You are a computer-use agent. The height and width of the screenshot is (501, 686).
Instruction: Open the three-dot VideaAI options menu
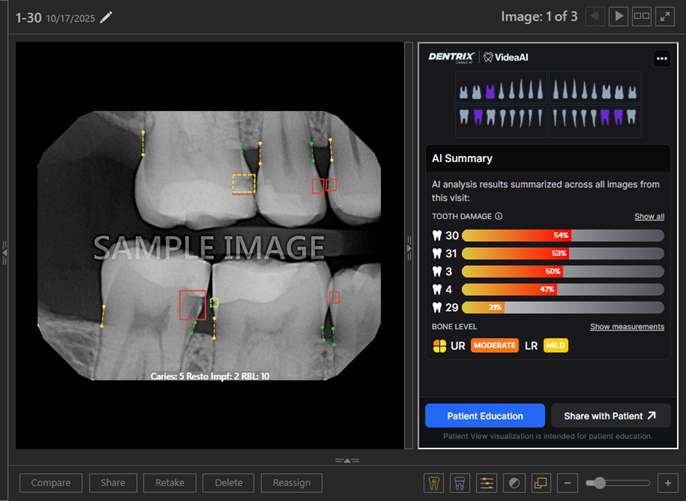(x=661, y=58)
